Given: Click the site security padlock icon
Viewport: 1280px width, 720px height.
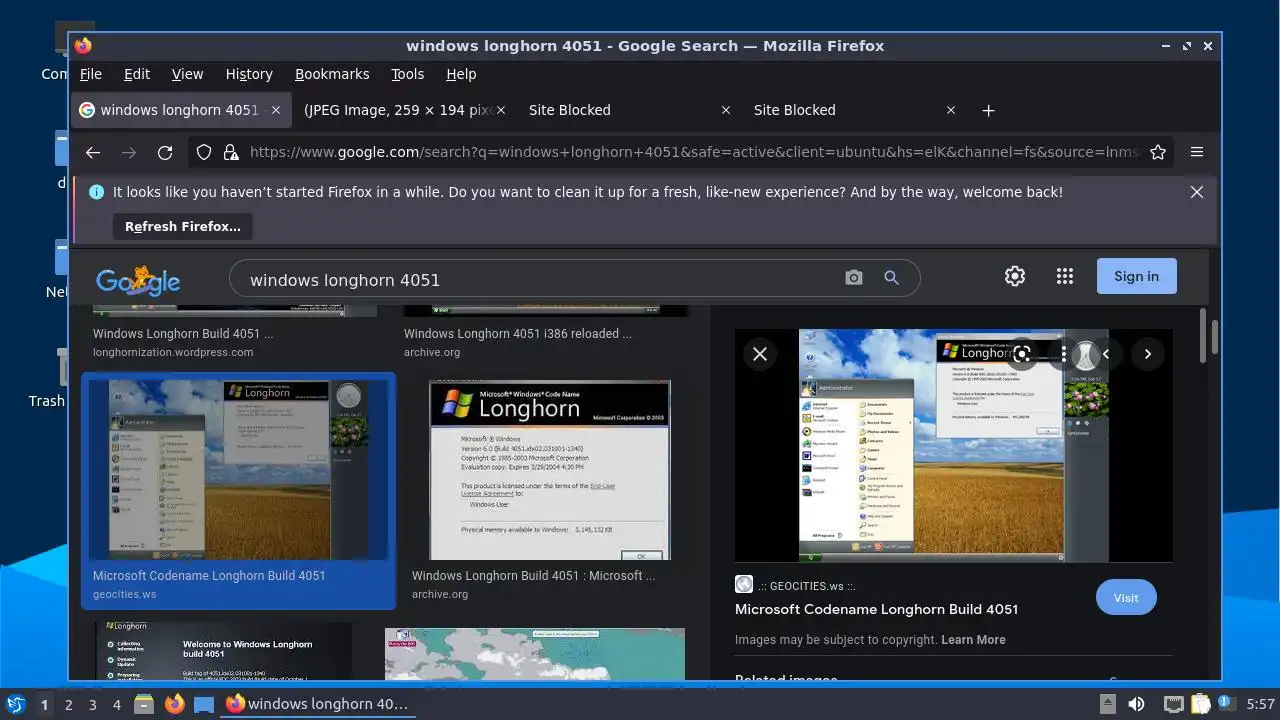Looking at the screenshot, I should point(231,152).
